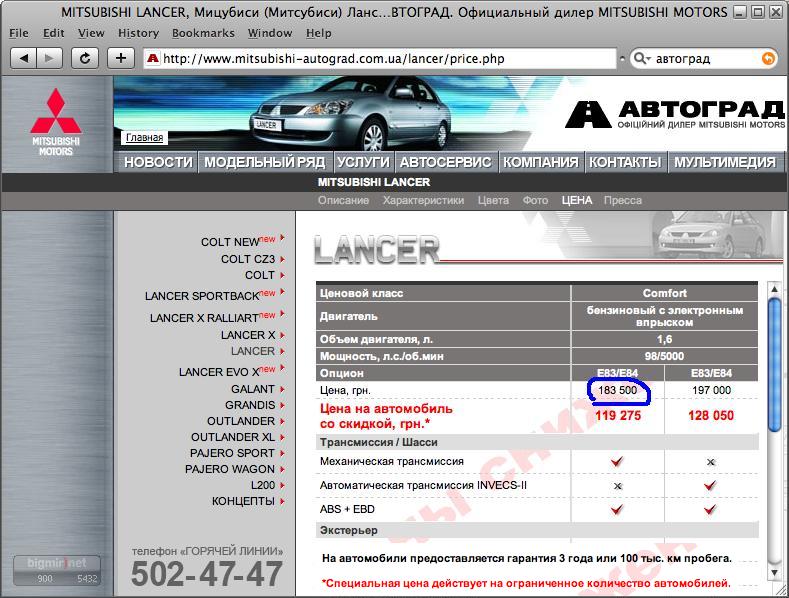Open PAJERO WAGON model page
The height and width of the screenshot is (598, 789).
coord(230,469)
